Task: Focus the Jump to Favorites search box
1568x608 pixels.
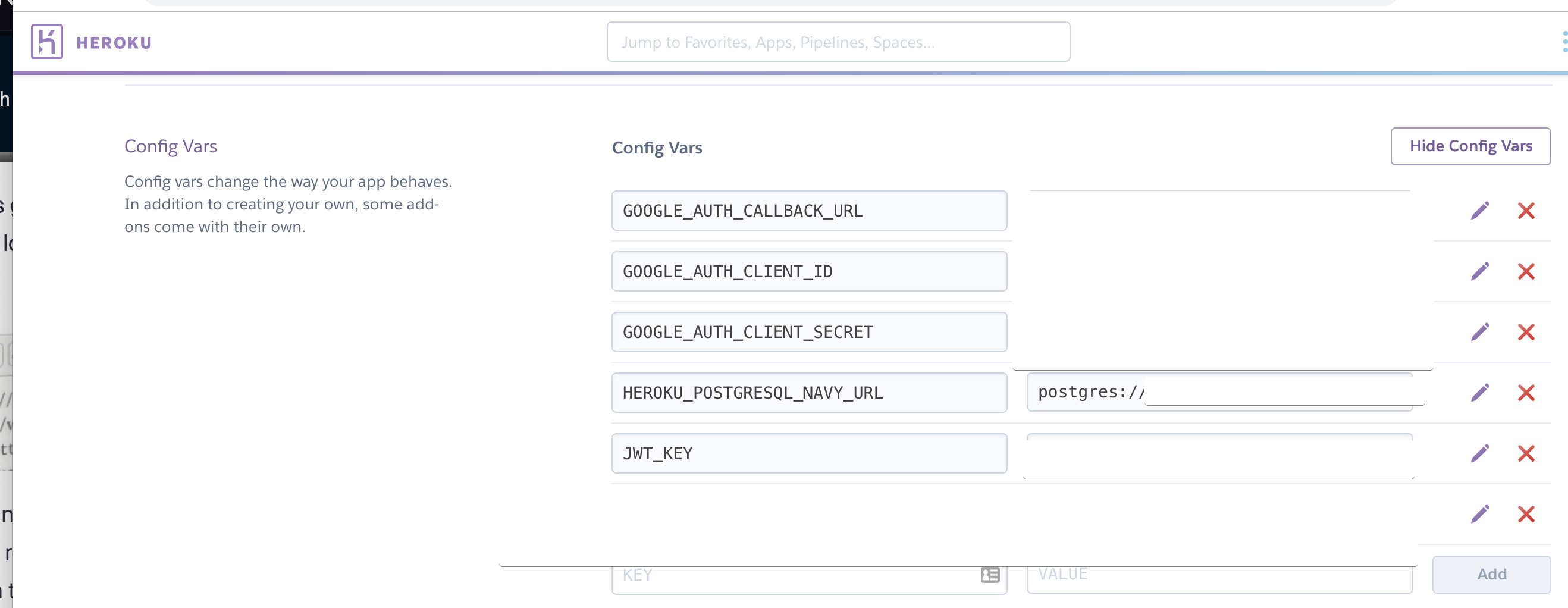Action: (838, 42)
